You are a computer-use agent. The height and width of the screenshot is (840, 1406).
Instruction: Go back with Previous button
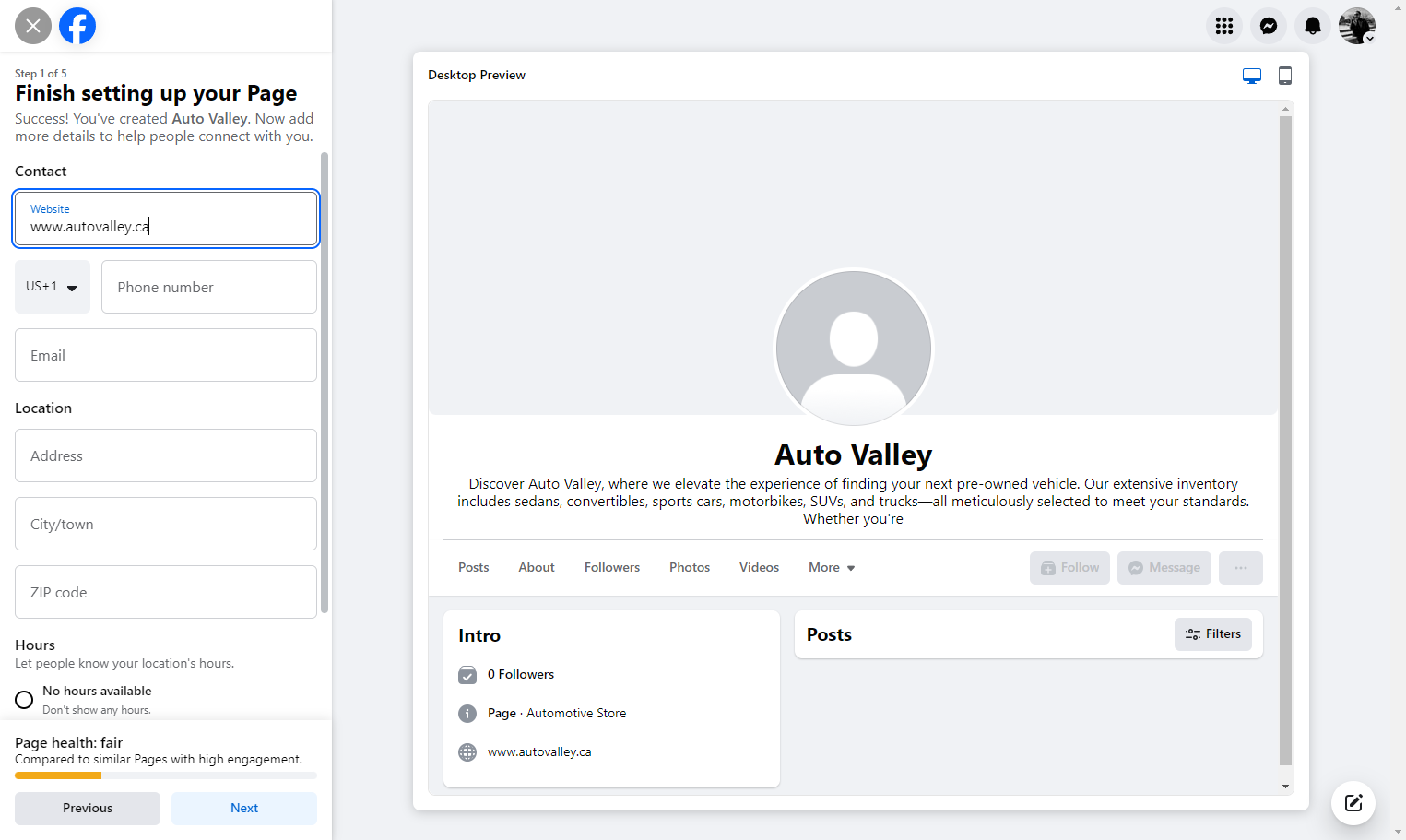coord(88,809)
